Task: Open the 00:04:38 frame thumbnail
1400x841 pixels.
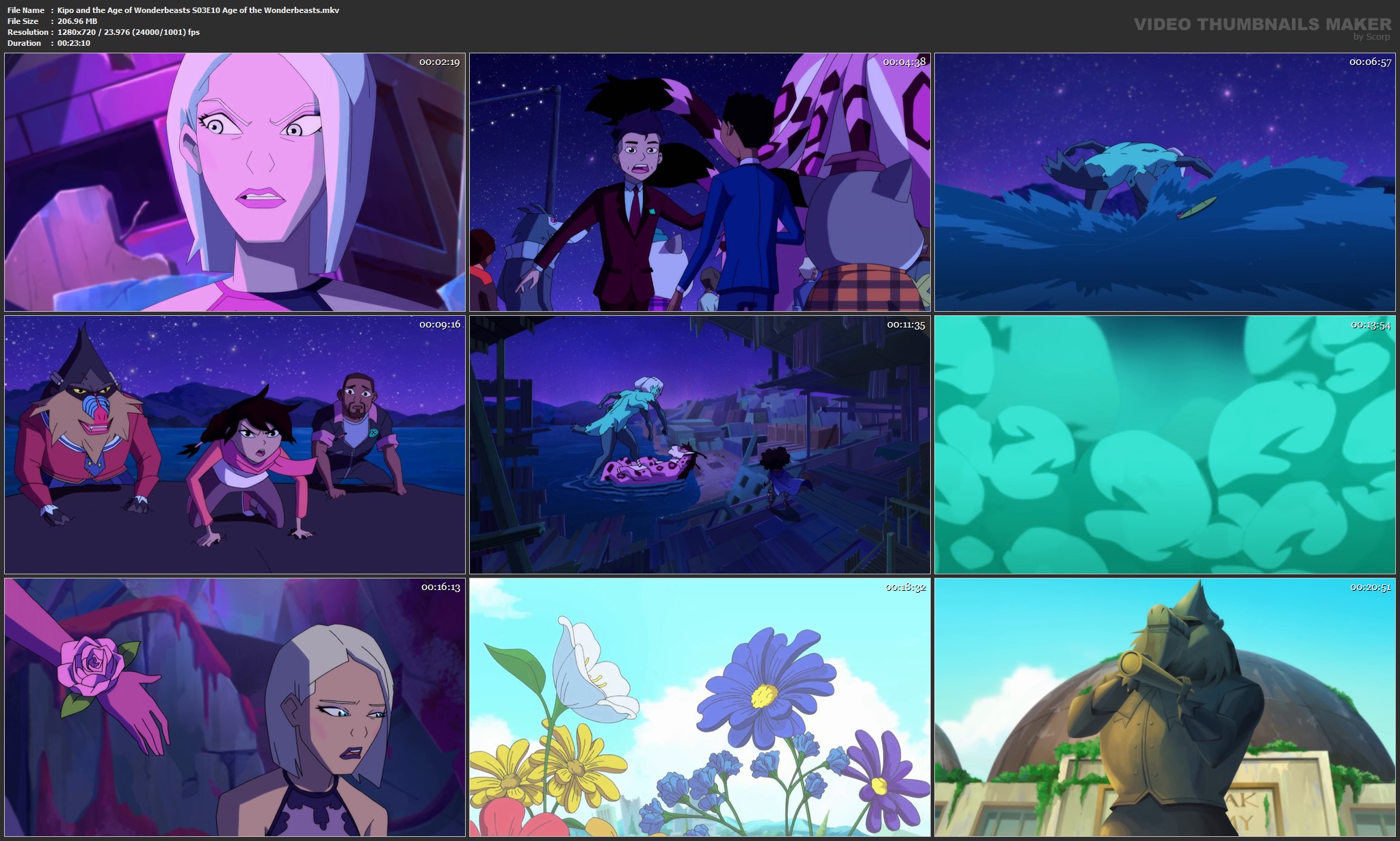Action: 700,183
